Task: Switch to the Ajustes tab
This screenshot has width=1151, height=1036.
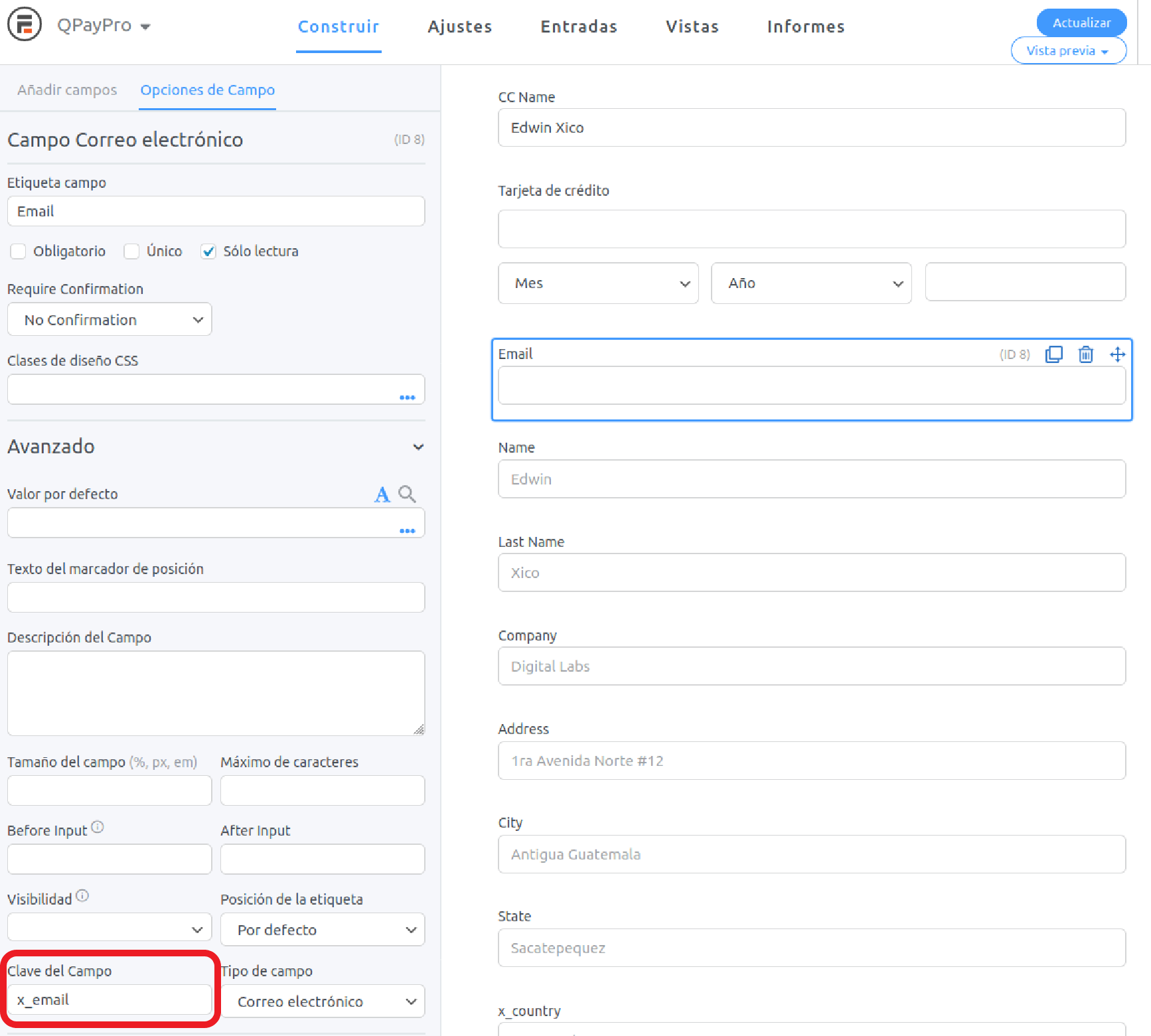Action: coord(459,27)
